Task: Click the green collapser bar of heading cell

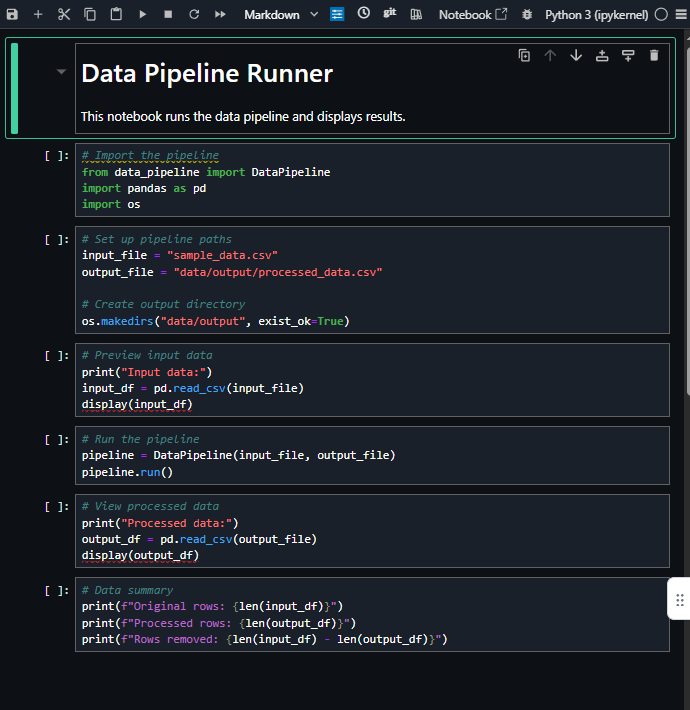Action: click(14, 88)
